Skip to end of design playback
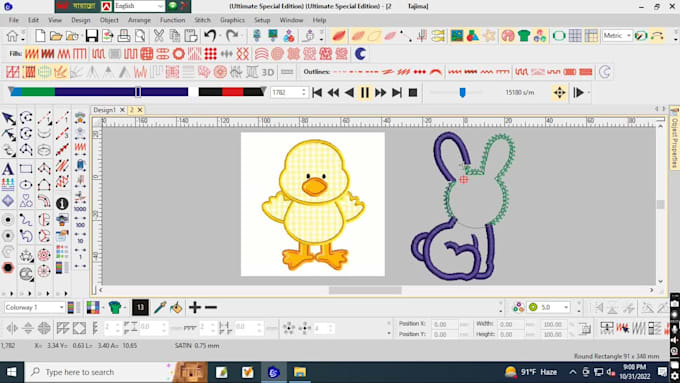The width and height of the screenshot is (680, 383). pos(397,92)
